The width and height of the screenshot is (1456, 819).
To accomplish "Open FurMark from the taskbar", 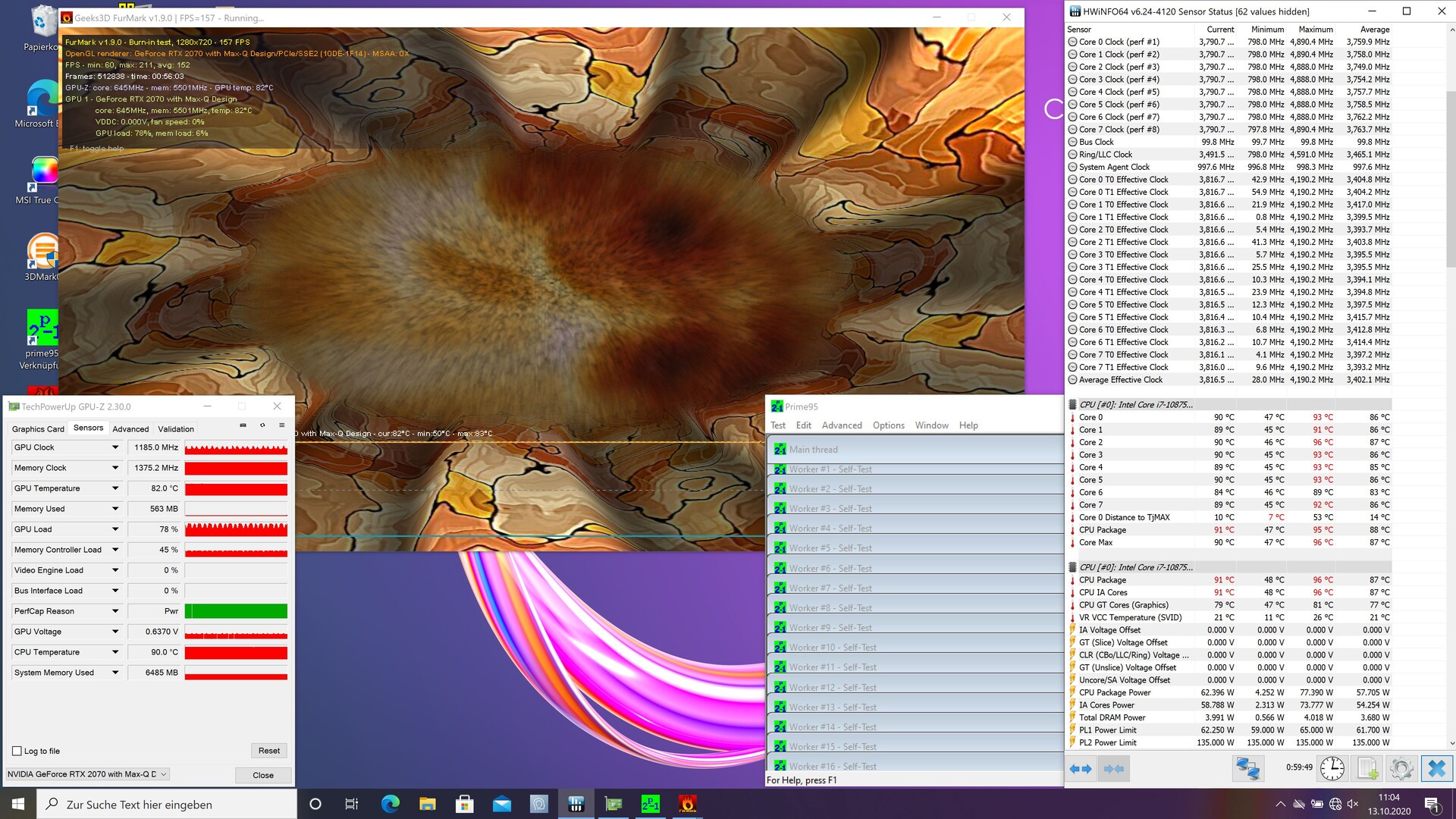I will click(x=687, y=804).
